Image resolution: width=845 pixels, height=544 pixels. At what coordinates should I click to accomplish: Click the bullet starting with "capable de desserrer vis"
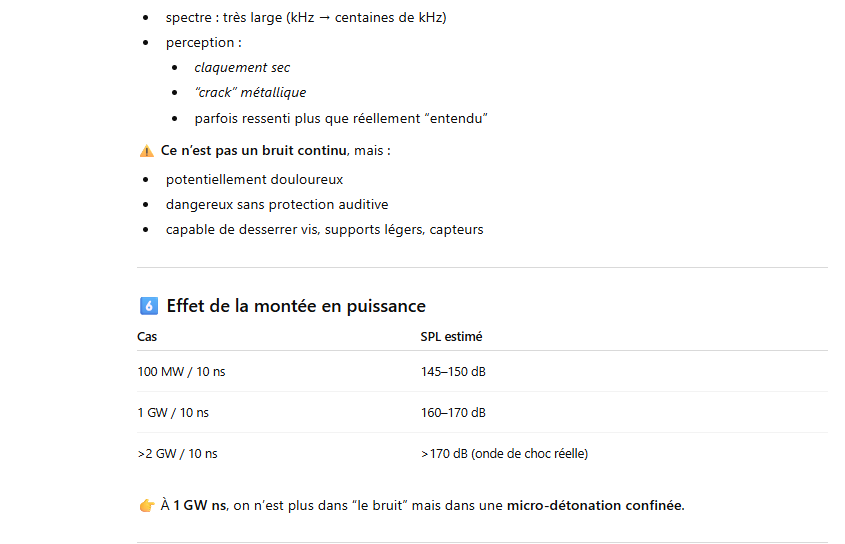click(x=324, y=230)
